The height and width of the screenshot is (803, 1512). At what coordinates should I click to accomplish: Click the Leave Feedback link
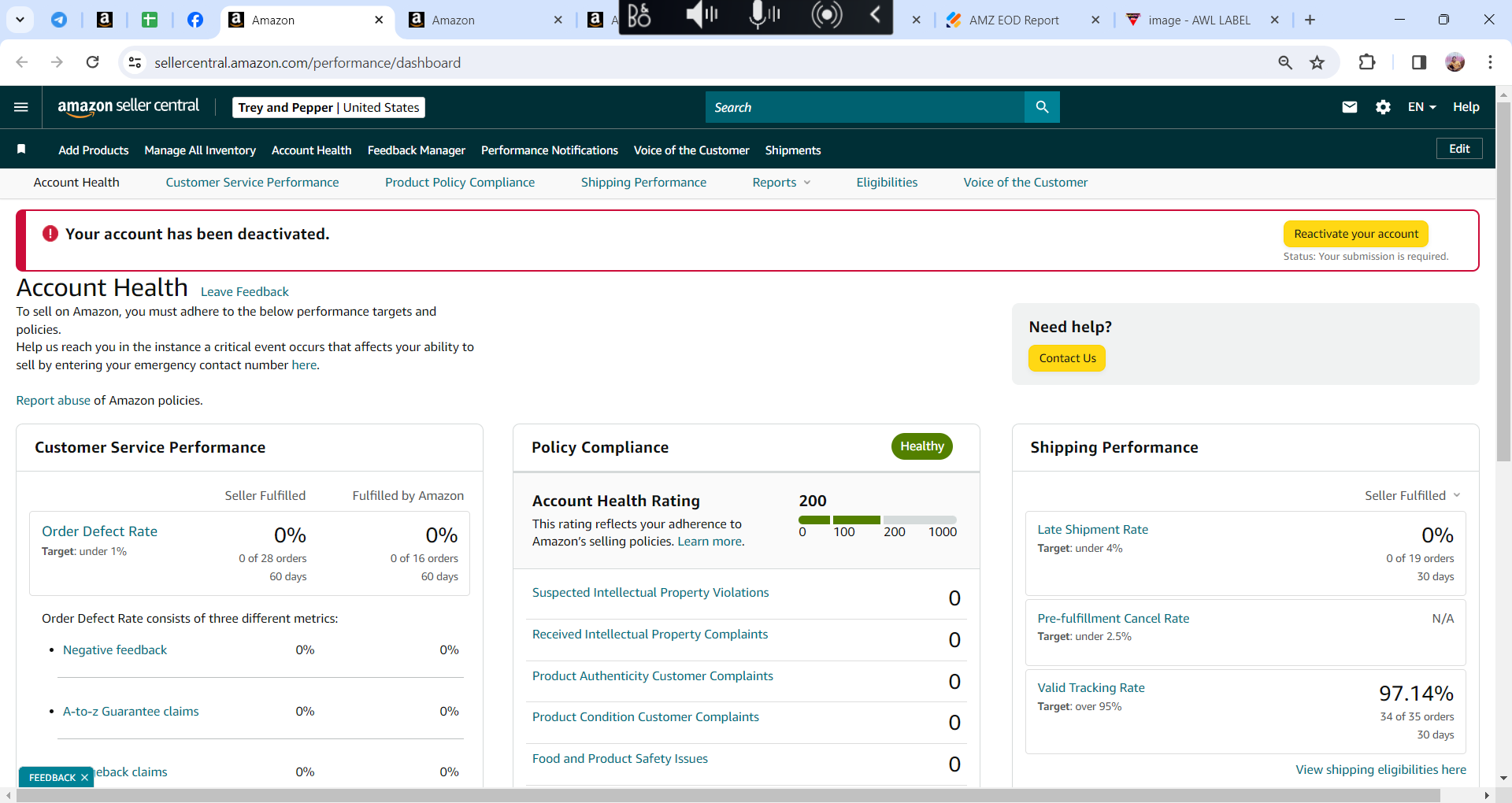[x=245, y=291]
